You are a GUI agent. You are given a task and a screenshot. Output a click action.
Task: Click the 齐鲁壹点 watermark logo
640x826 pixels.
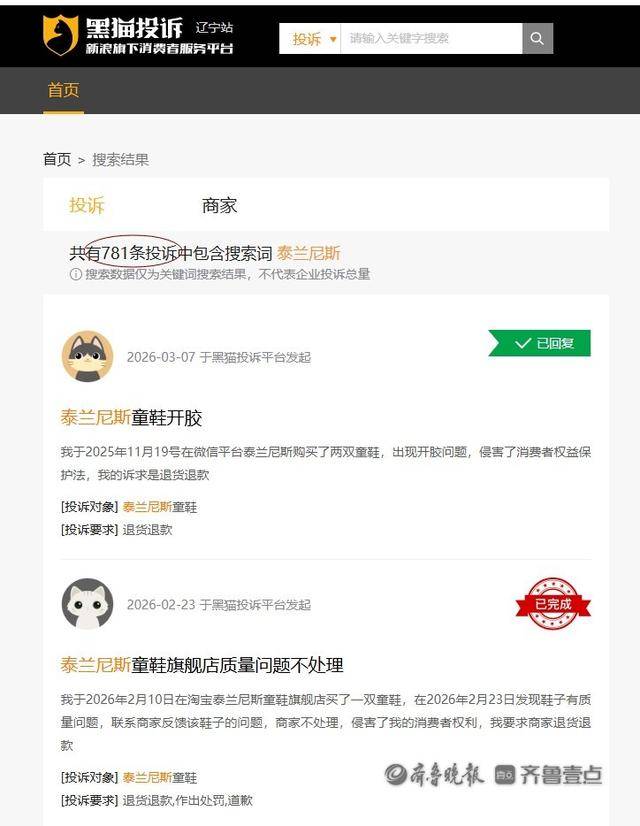549,774
